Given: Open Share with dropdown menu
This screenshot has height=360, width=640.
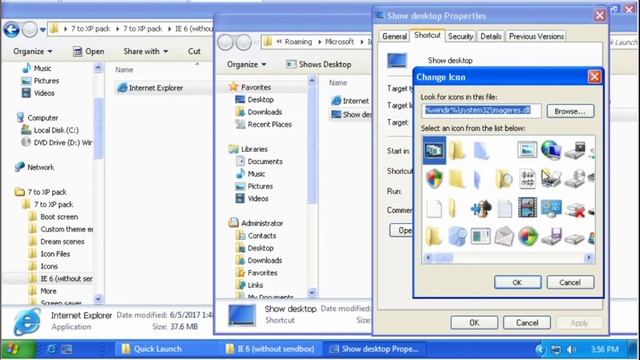Looking at the screenshot, I should click(x=146, y=51).
